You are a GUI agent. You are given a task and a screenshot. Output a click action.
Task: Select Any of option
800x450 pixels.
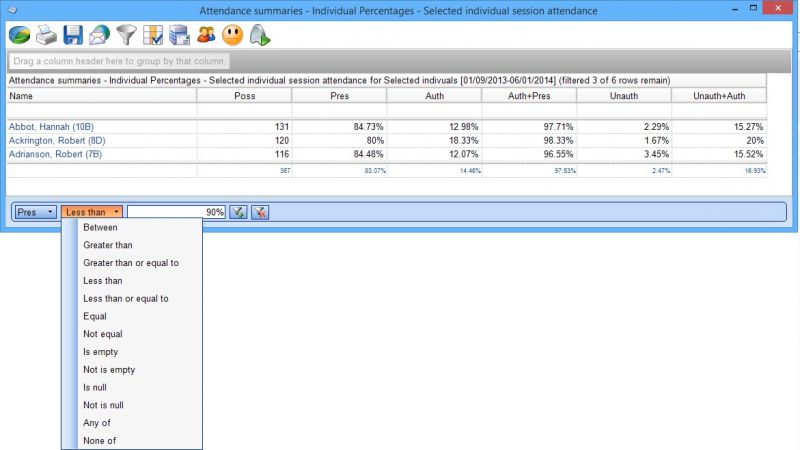click(97, 423)
